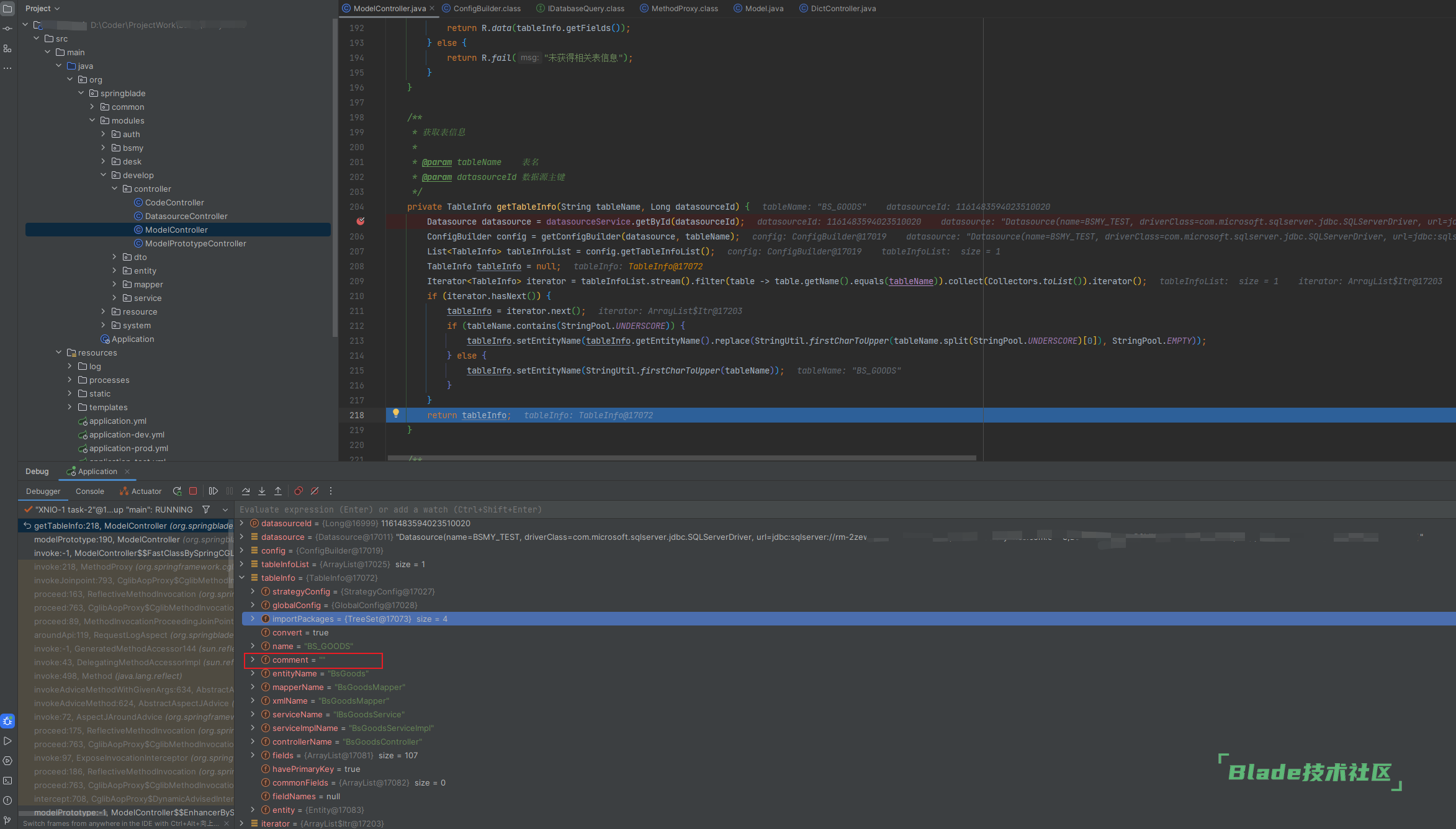Expand the auth module folder
The width and height of the screenshot is (1456, 829).
104,134
